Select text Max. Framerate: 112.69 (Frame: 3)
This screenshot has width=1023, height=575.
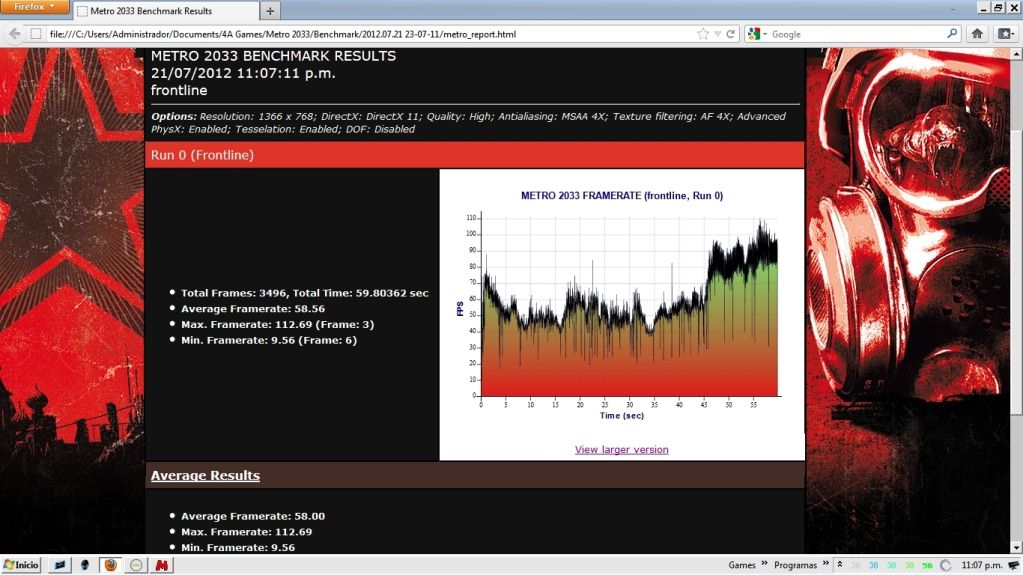pos(277,324)
